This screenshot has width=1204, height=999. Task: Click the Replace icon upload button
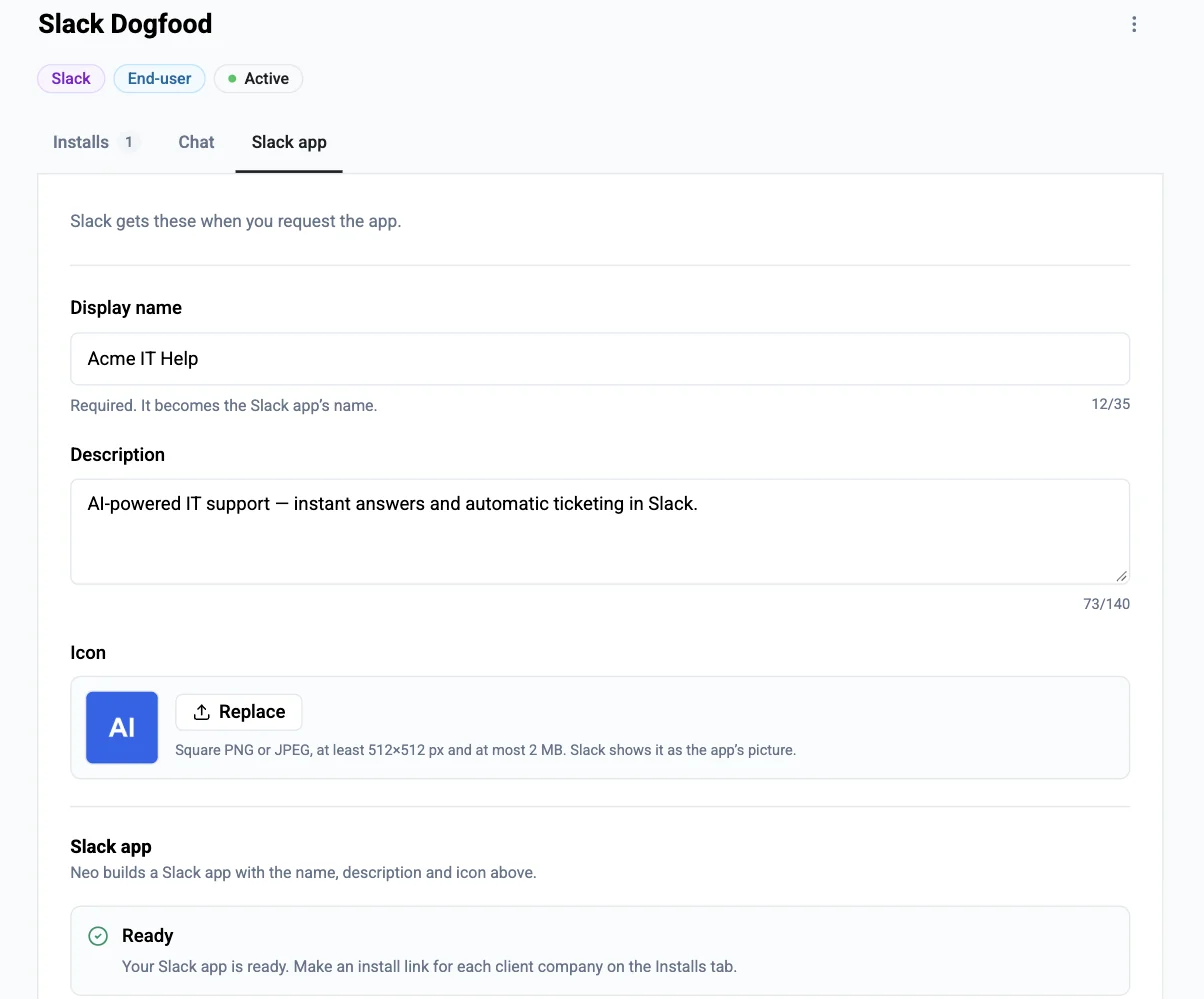pos(239,712)
